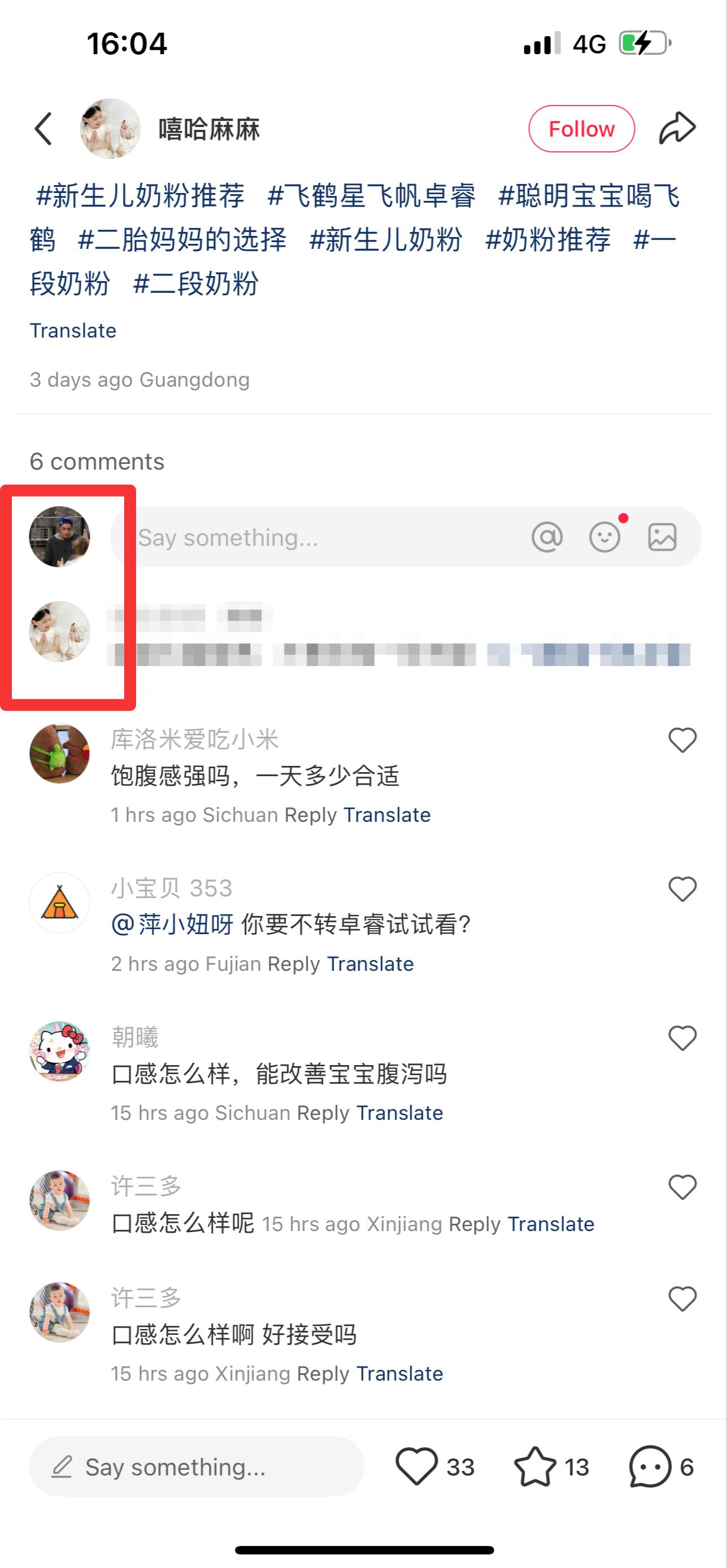Translate the 1 hrs ago Sichuan comment
Screen dimensions: 727x1568
point(387,814)
